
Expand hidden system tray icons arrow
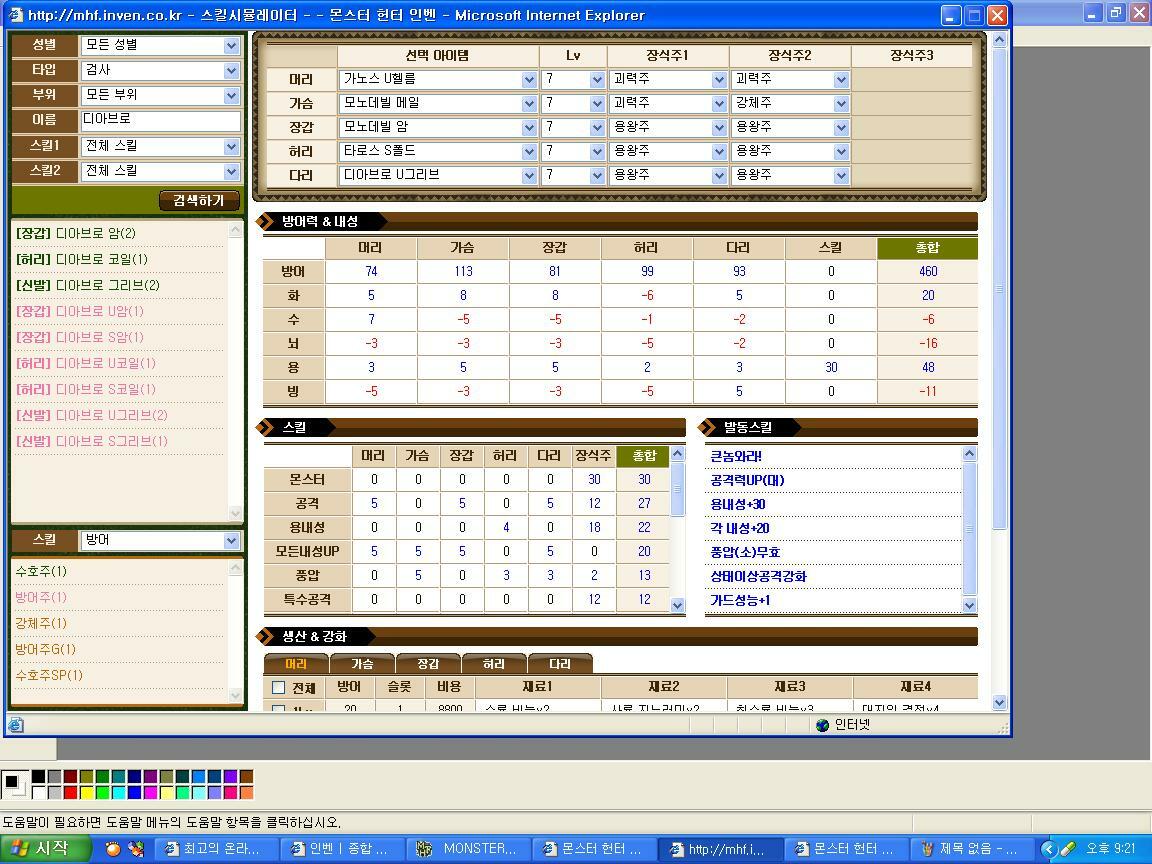click(x=1048, y=849)
